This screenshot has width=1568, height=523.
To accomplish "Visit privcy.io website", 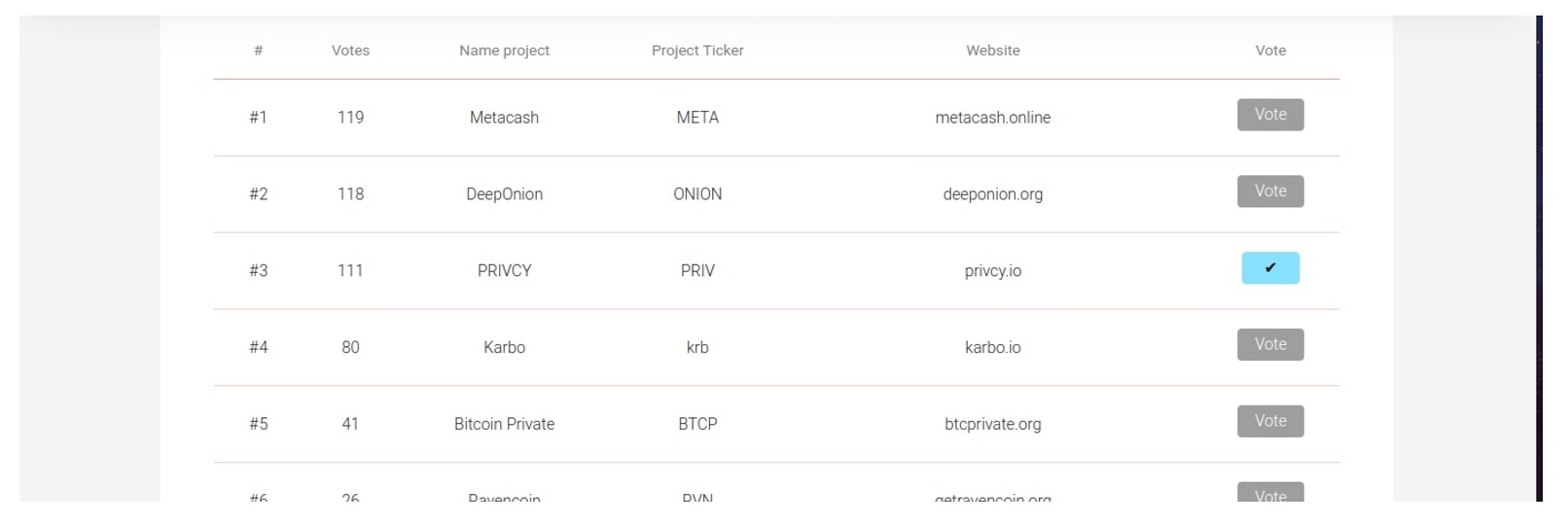I will pos(993,271).
